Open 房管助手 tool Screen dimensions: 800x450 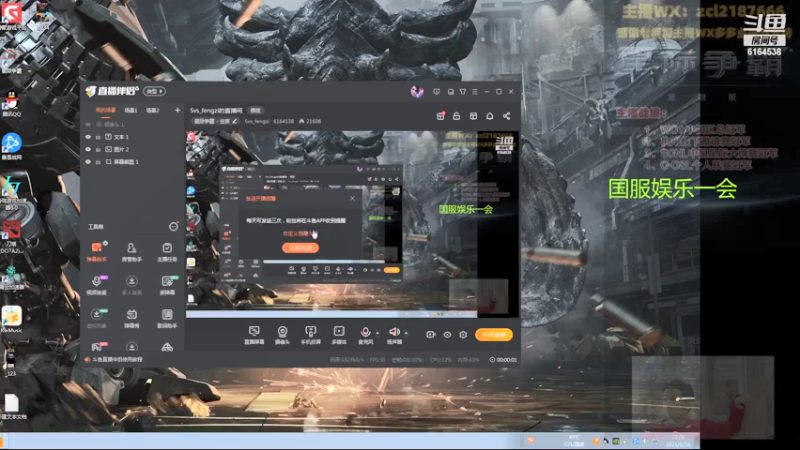pyautogui.click(x=132, y=252)
